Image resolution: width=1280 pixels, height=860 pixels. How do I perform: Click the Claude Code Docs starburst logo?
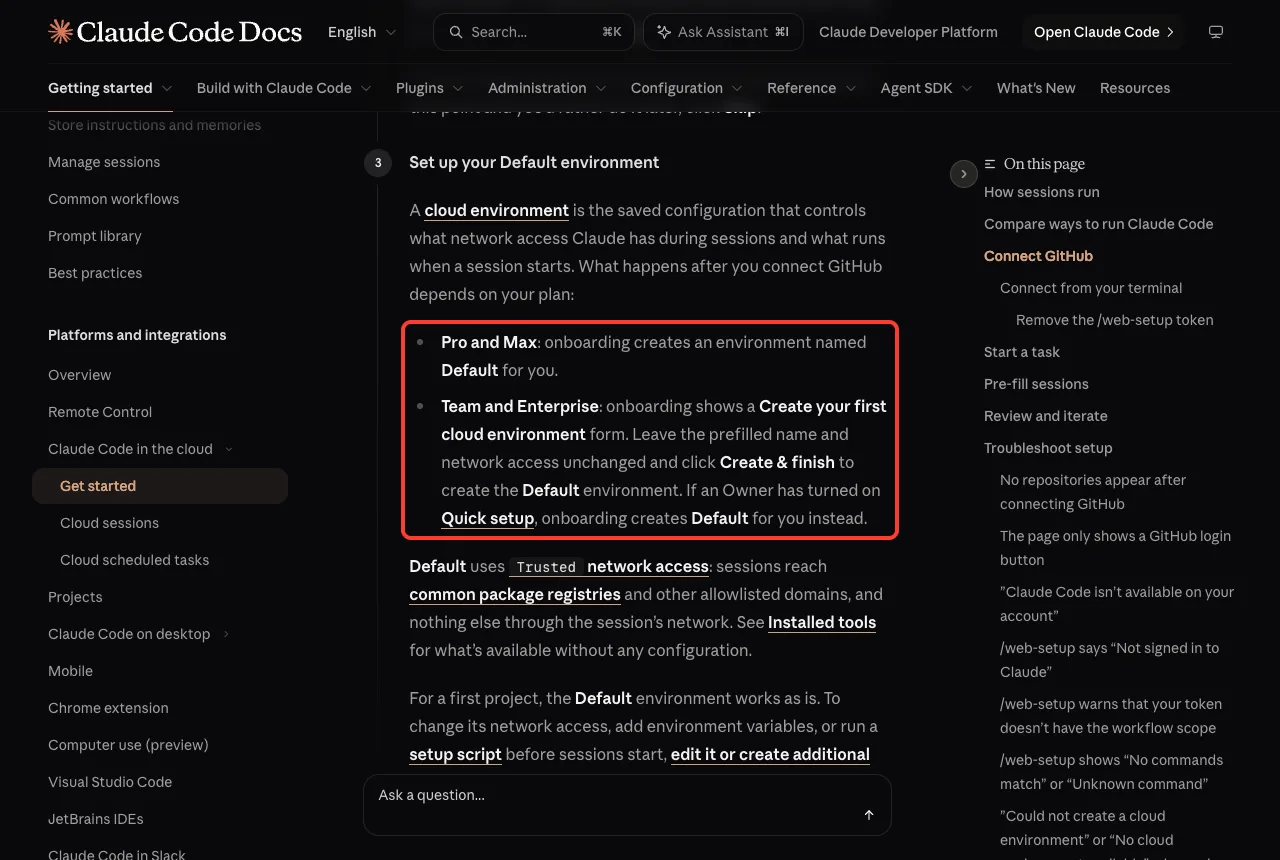coord(60,32)
